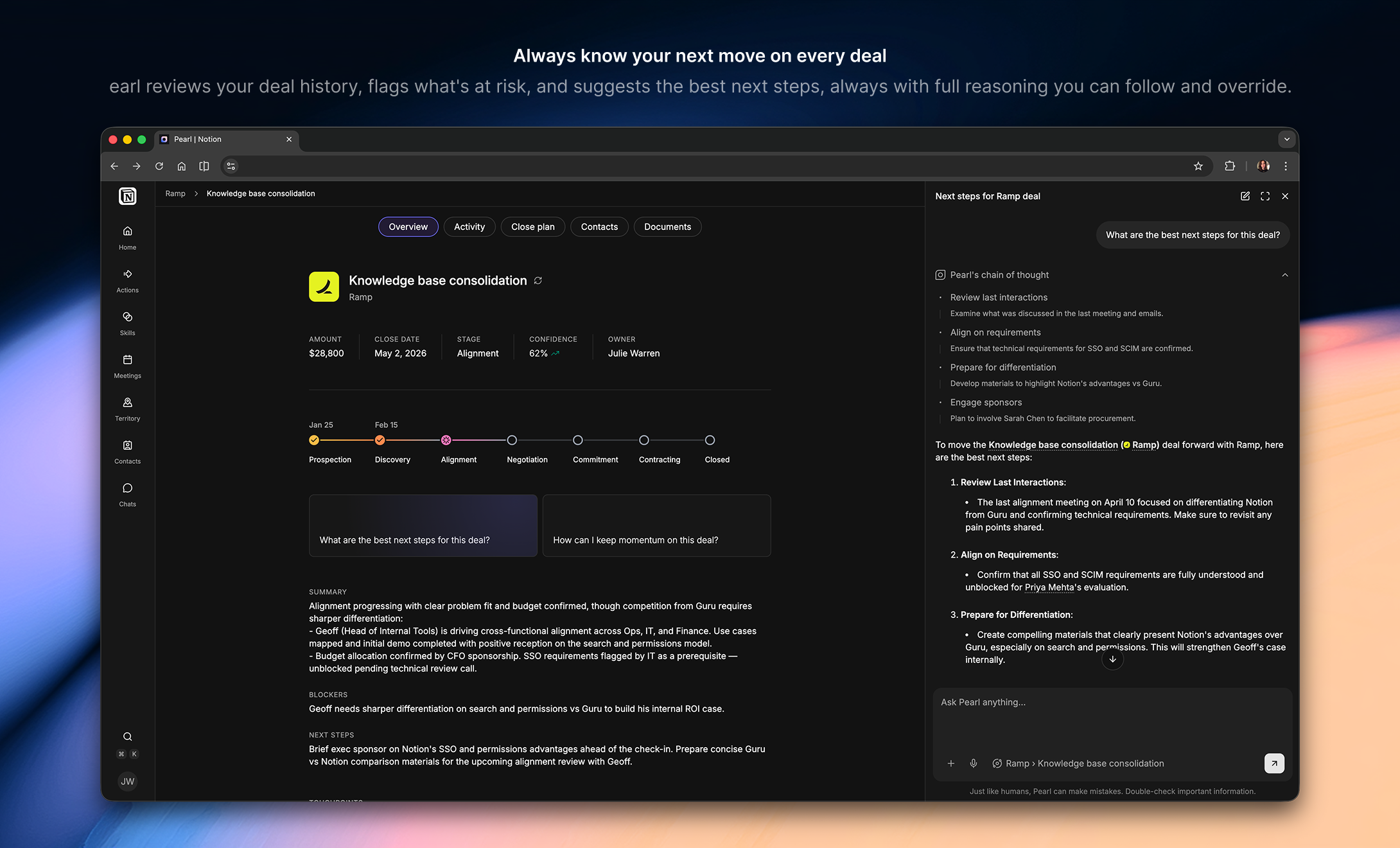Switch to the Contacts tab
The width and height of the screenshot is (1400, 848).
599,227
